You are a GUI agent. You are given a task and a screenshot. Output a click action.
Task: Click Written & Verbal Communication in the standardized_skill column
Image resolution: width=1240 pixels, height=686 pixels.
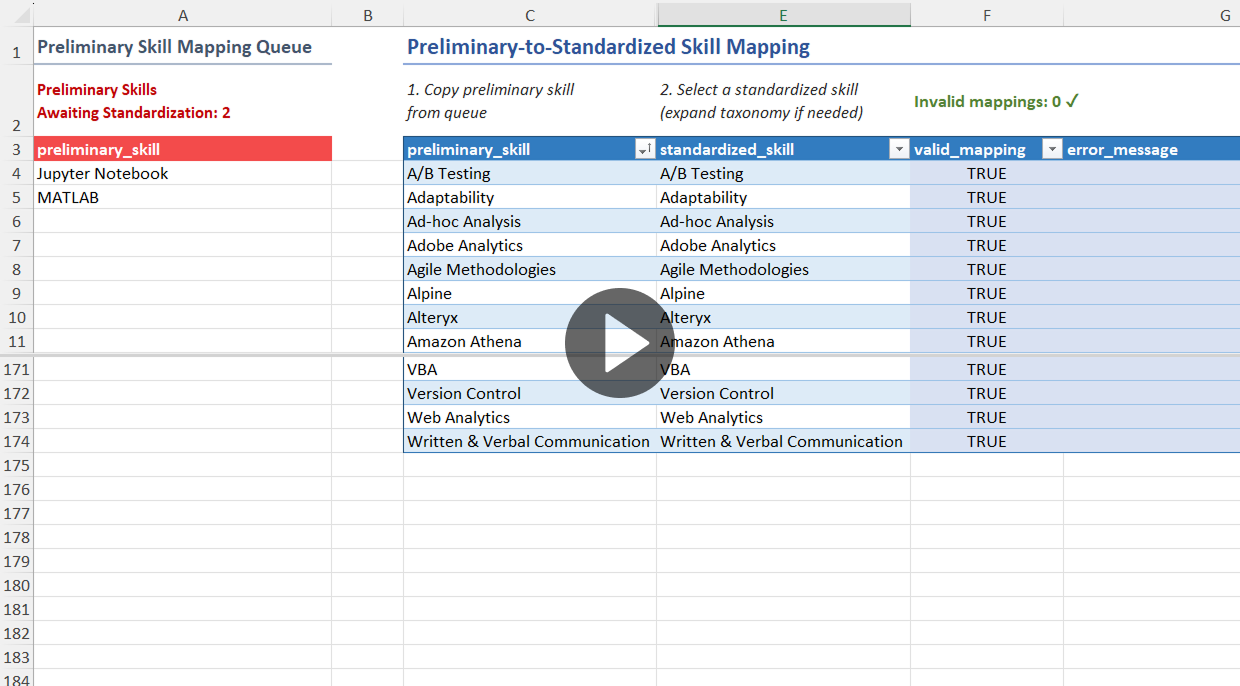783,442
